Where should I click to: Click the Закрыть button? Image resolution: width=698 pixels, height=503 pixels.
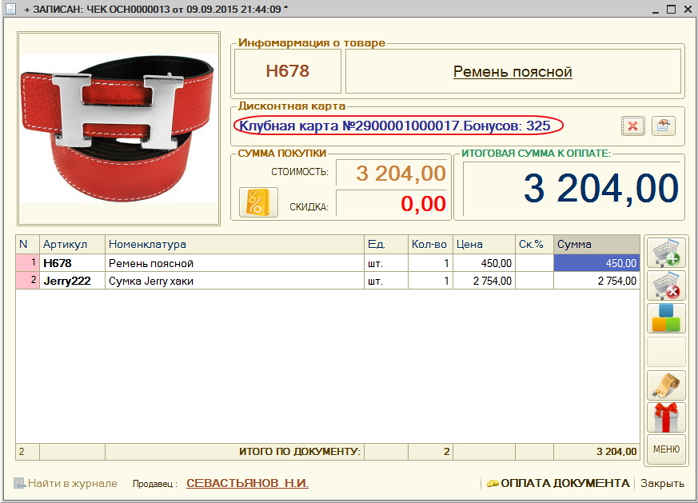pos(662,483)
